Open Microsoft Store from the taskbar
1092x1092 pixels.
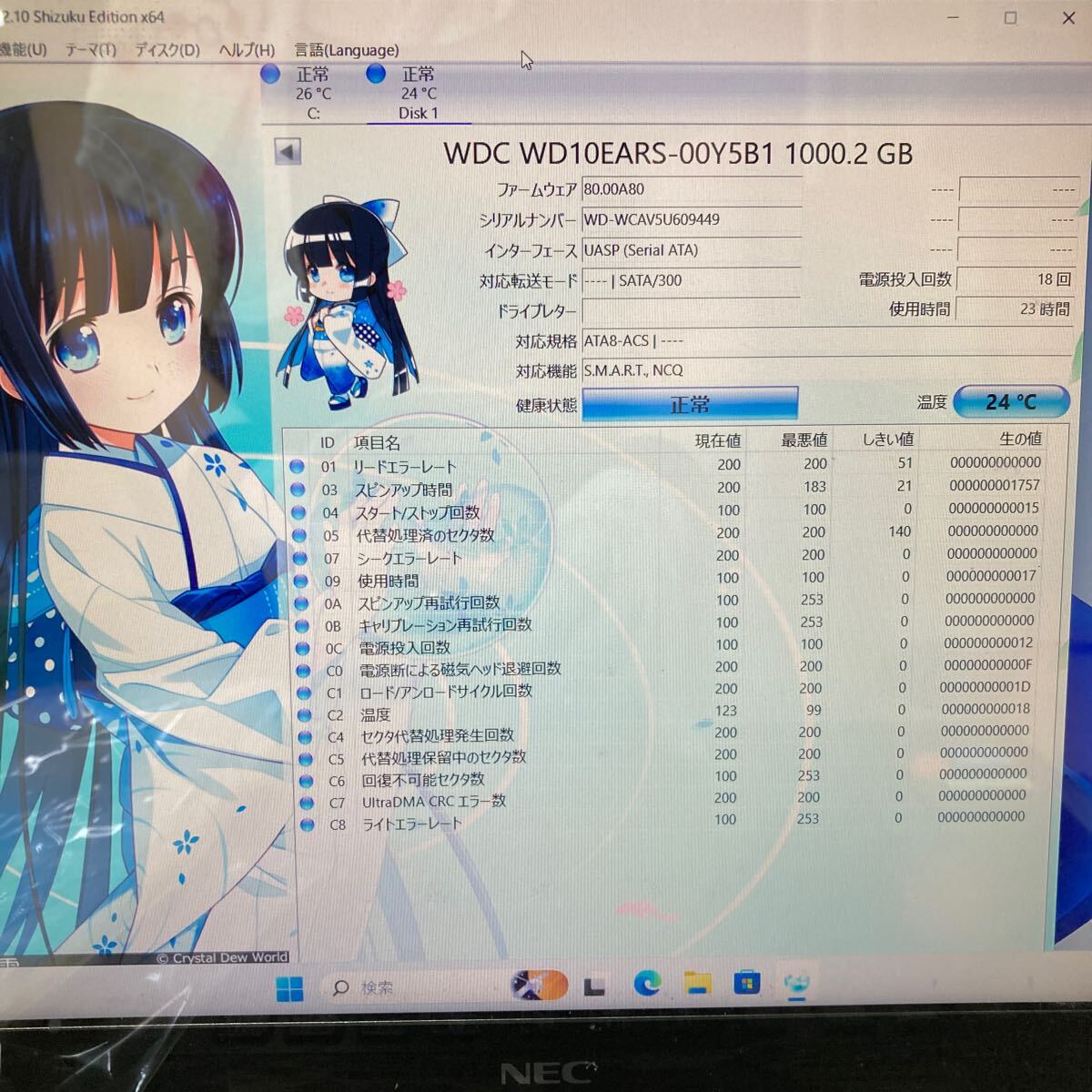(747, 983)
